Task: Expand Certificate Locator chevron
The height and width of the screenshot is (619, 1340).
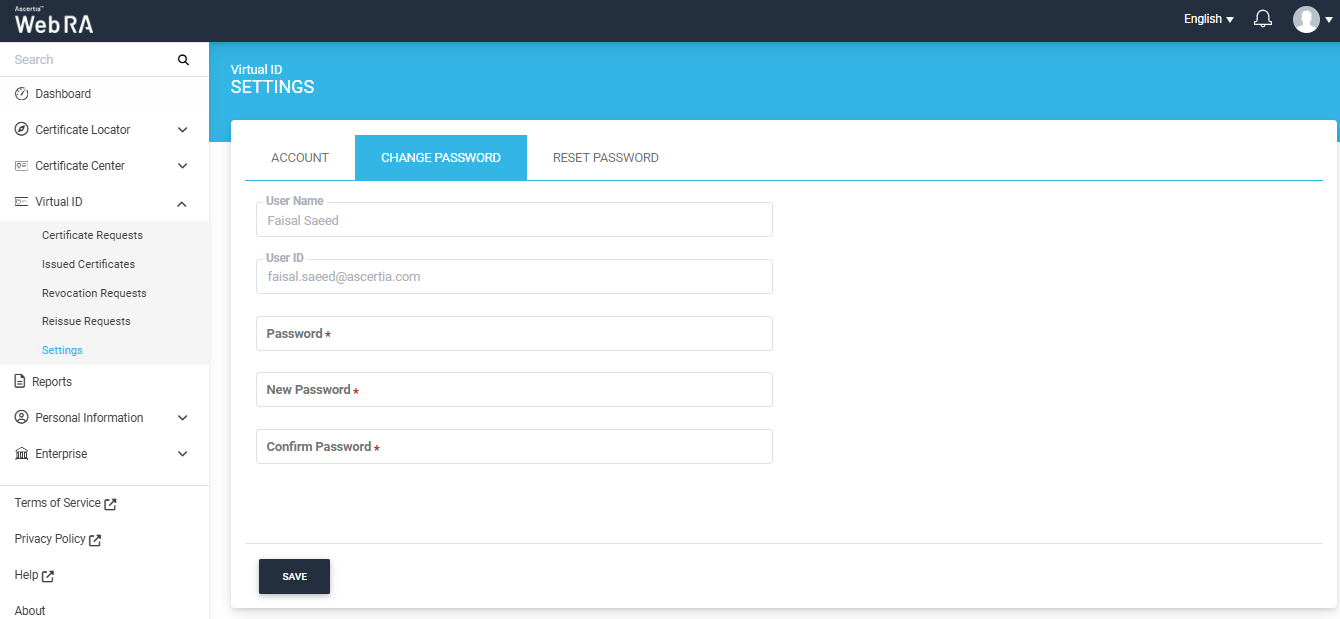Action: click(x=182, y=130)
